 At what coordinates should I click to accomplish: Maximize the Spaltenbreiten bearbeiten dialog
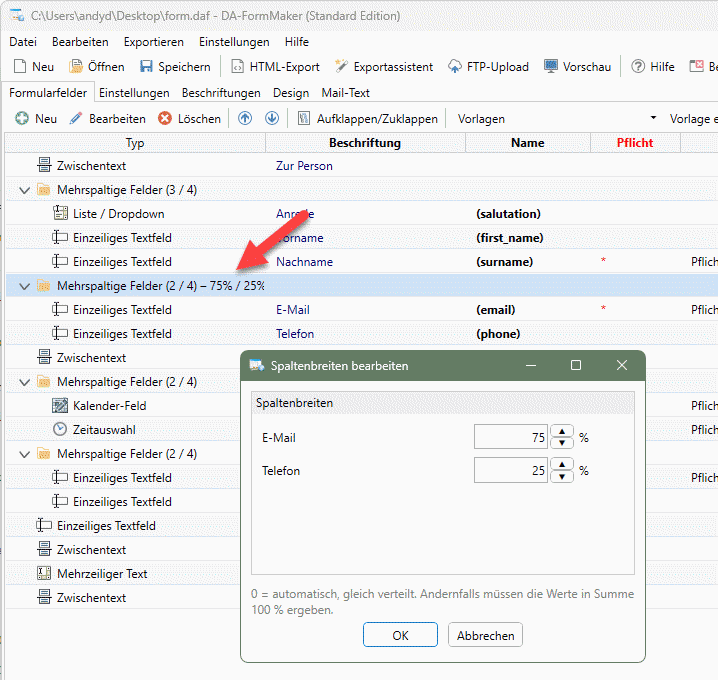coord(576,365)
